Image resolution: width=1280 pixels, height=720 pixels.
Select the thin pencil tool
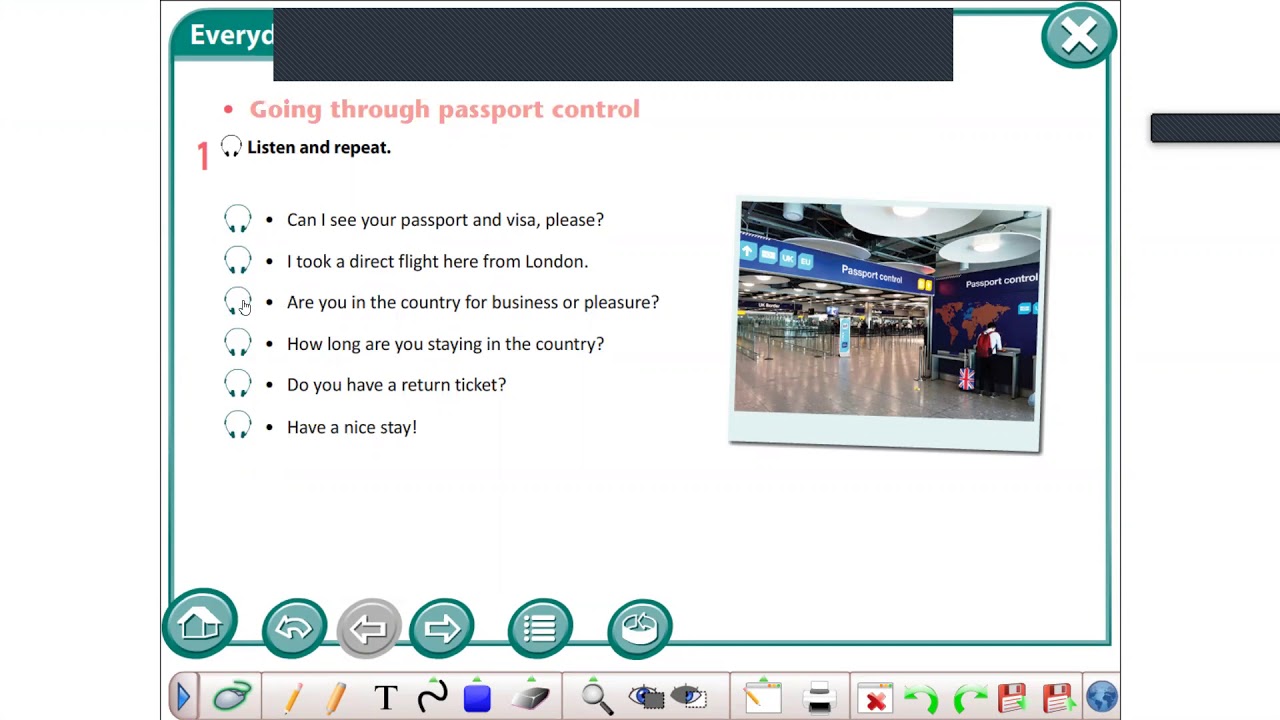click(x=292, y=697)
